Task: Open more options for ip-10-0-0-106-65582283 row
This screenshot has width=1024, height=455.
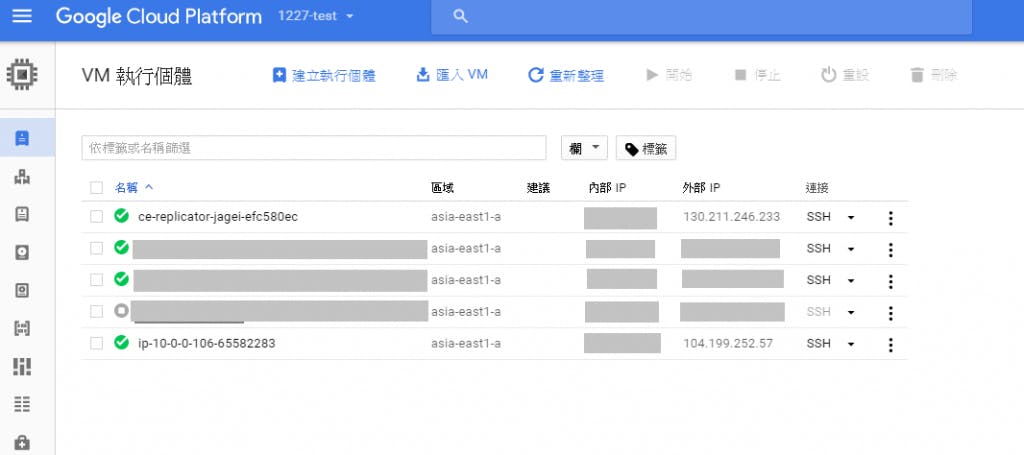Action: pos(890,344)
